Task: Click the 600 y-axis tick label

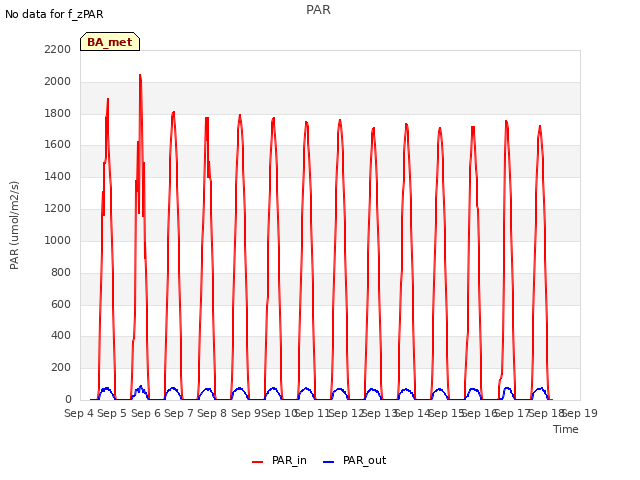Action: pos(61,304)
